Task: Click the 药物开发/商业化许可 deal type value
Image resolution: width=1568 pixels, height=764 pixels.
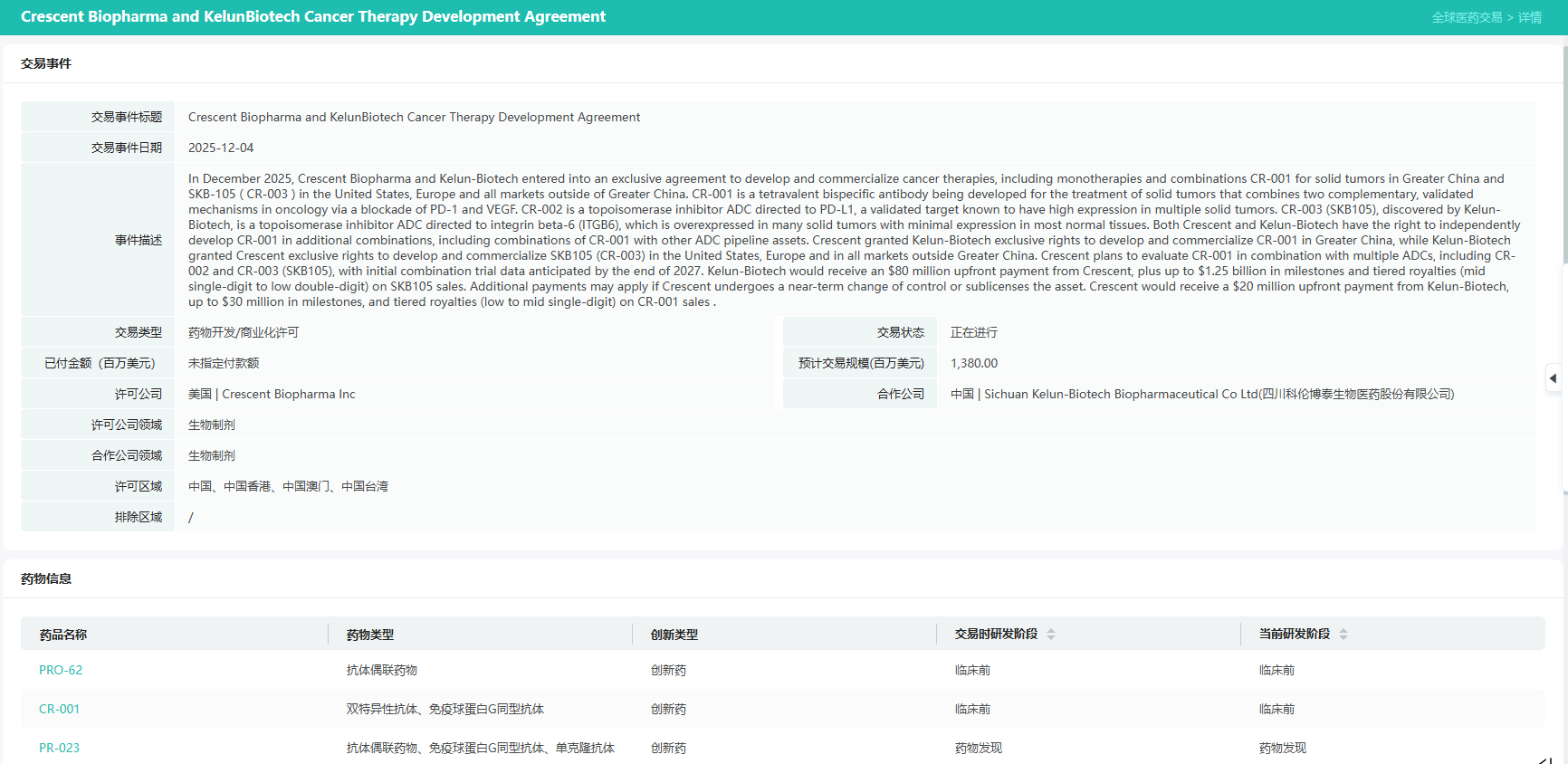Action: [244, 332]
